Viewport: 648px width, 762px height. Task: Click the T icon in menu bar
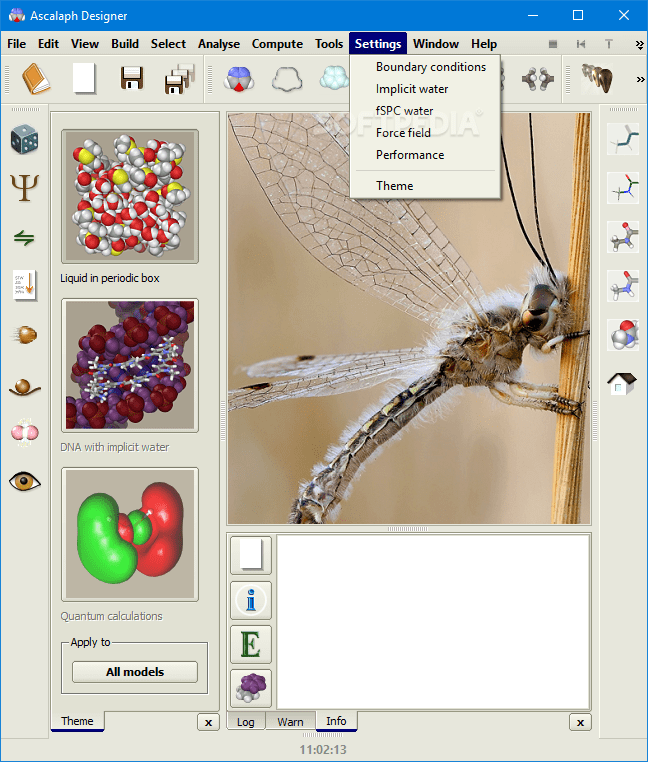pyautogui.click(x=609, y=44)
